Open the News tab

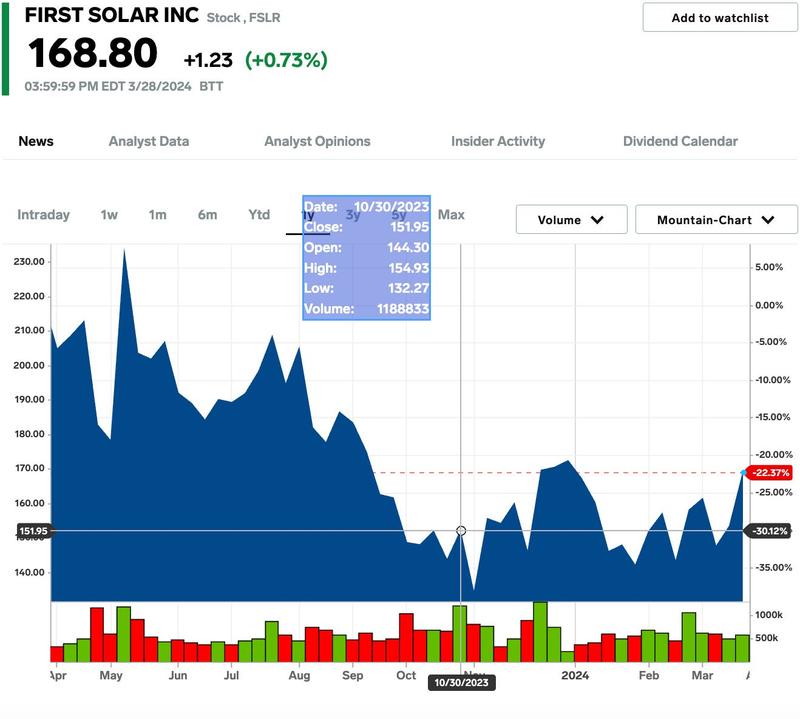click(x=36, y=141)
